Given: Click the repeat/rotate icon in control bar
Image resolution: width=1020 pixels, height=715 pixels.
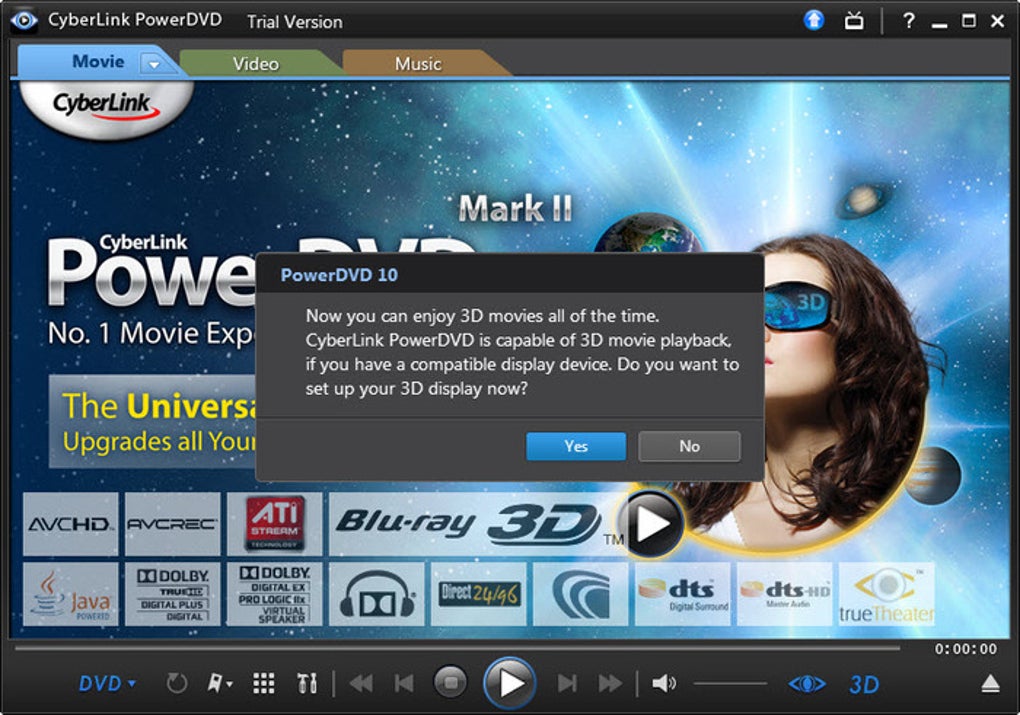Looking at the screenshot, I should pos(177,684).
